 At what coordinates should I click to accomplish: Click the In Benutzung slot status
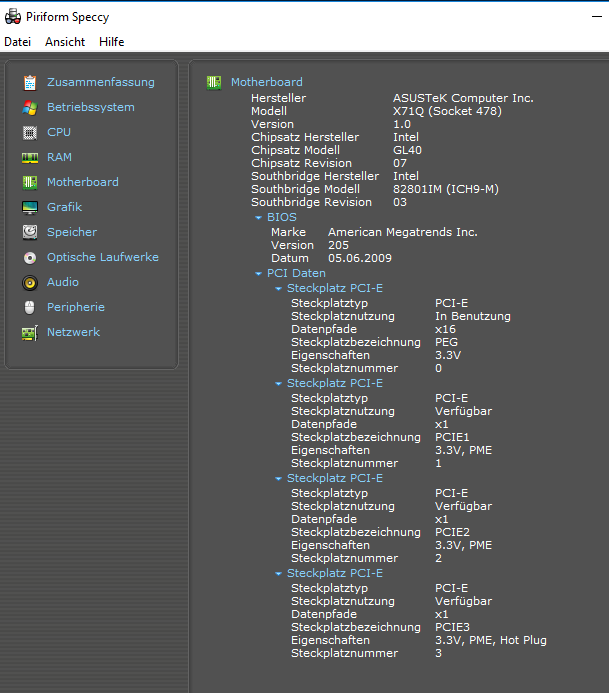472,316
